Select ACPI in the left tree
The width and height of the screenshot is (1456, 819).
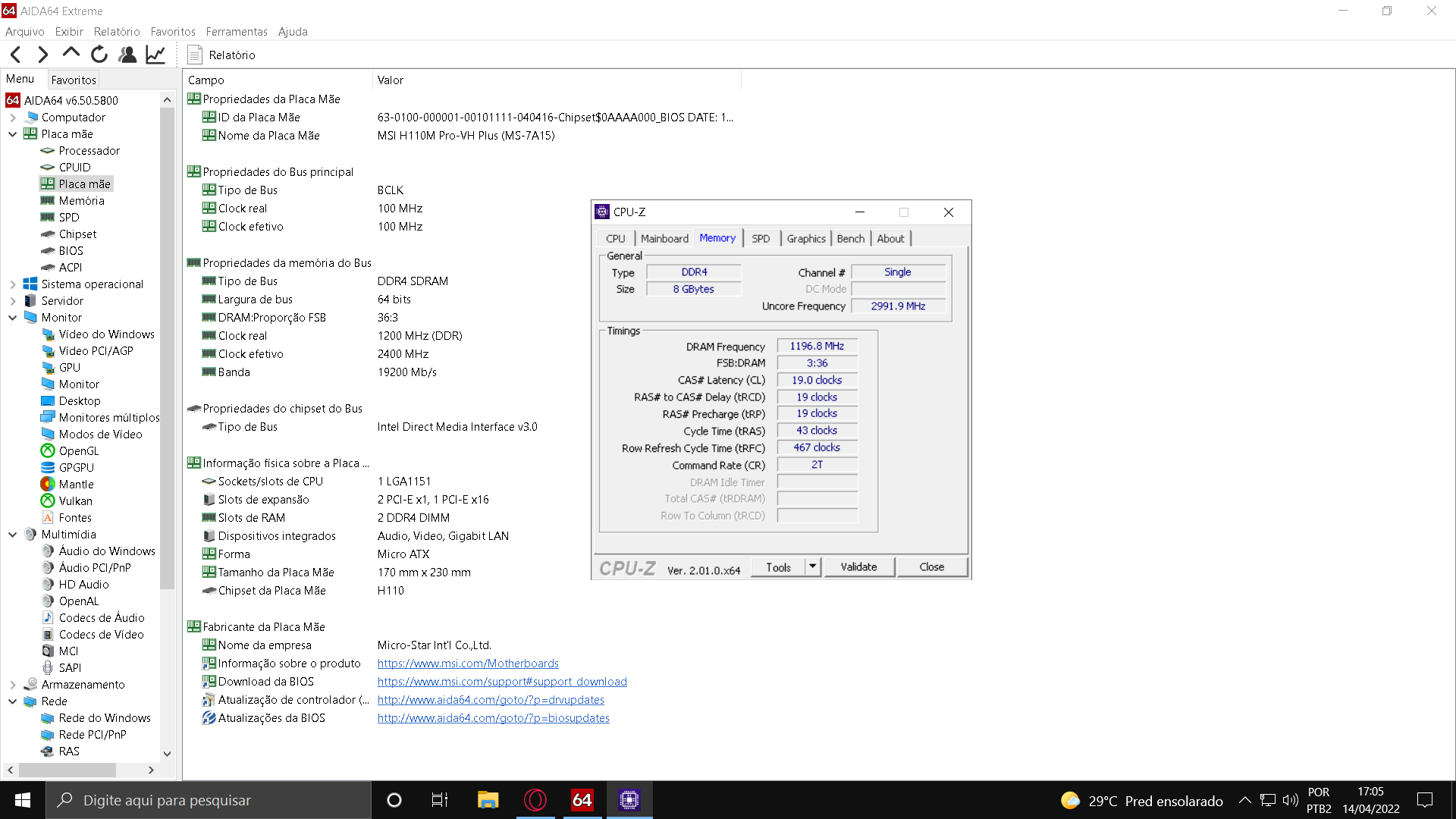pos(70,267)
